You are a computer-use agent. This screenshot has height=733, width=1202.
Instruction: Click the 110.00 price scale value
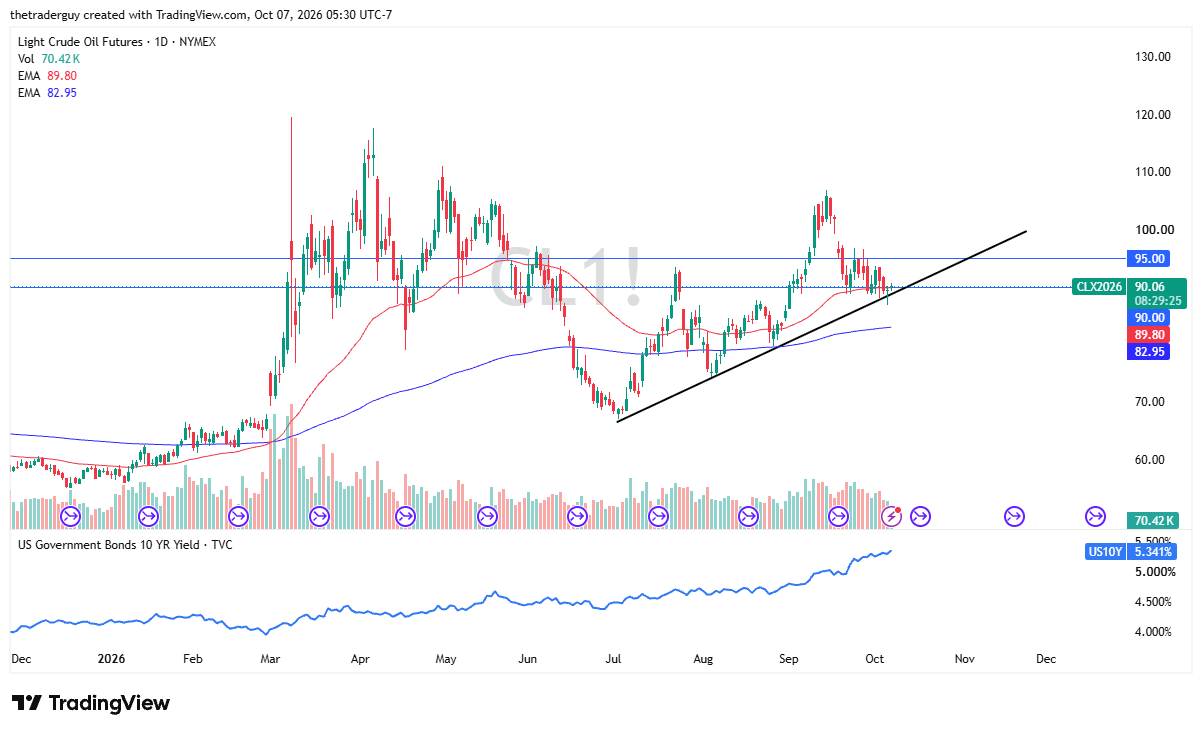1152,172
